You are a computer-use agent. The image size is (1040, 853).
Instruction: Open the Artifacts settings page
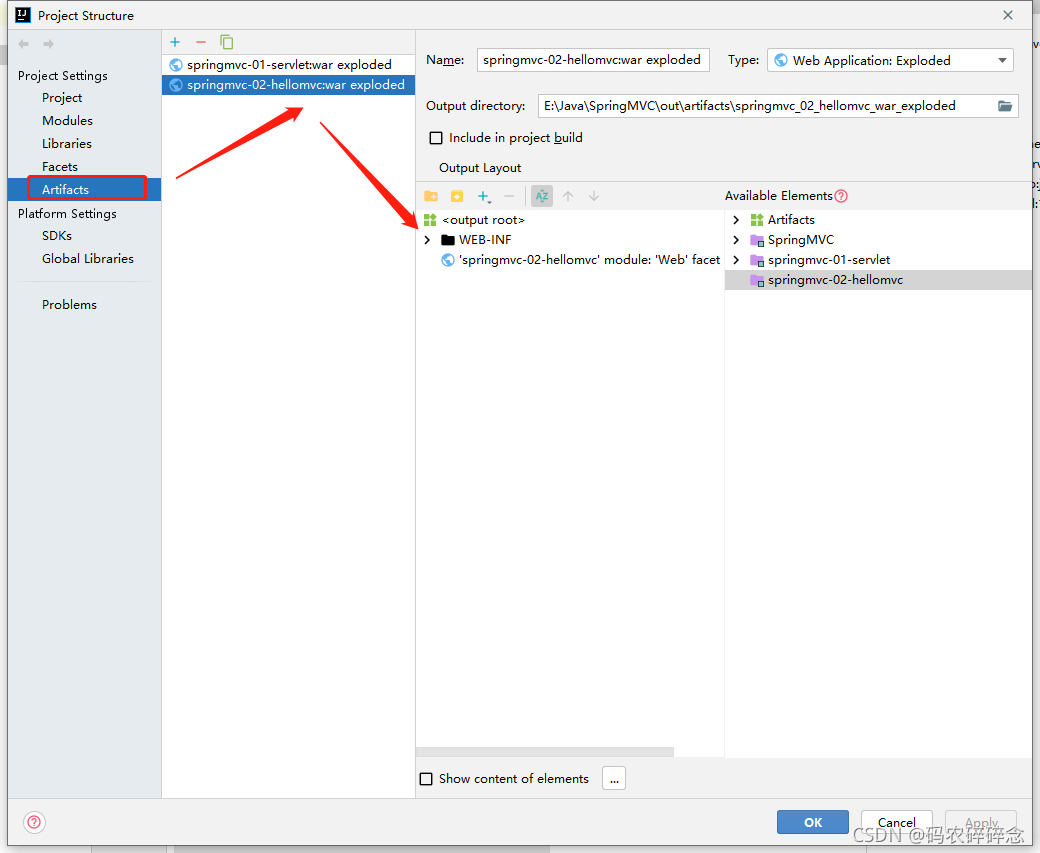click(84, 189)
